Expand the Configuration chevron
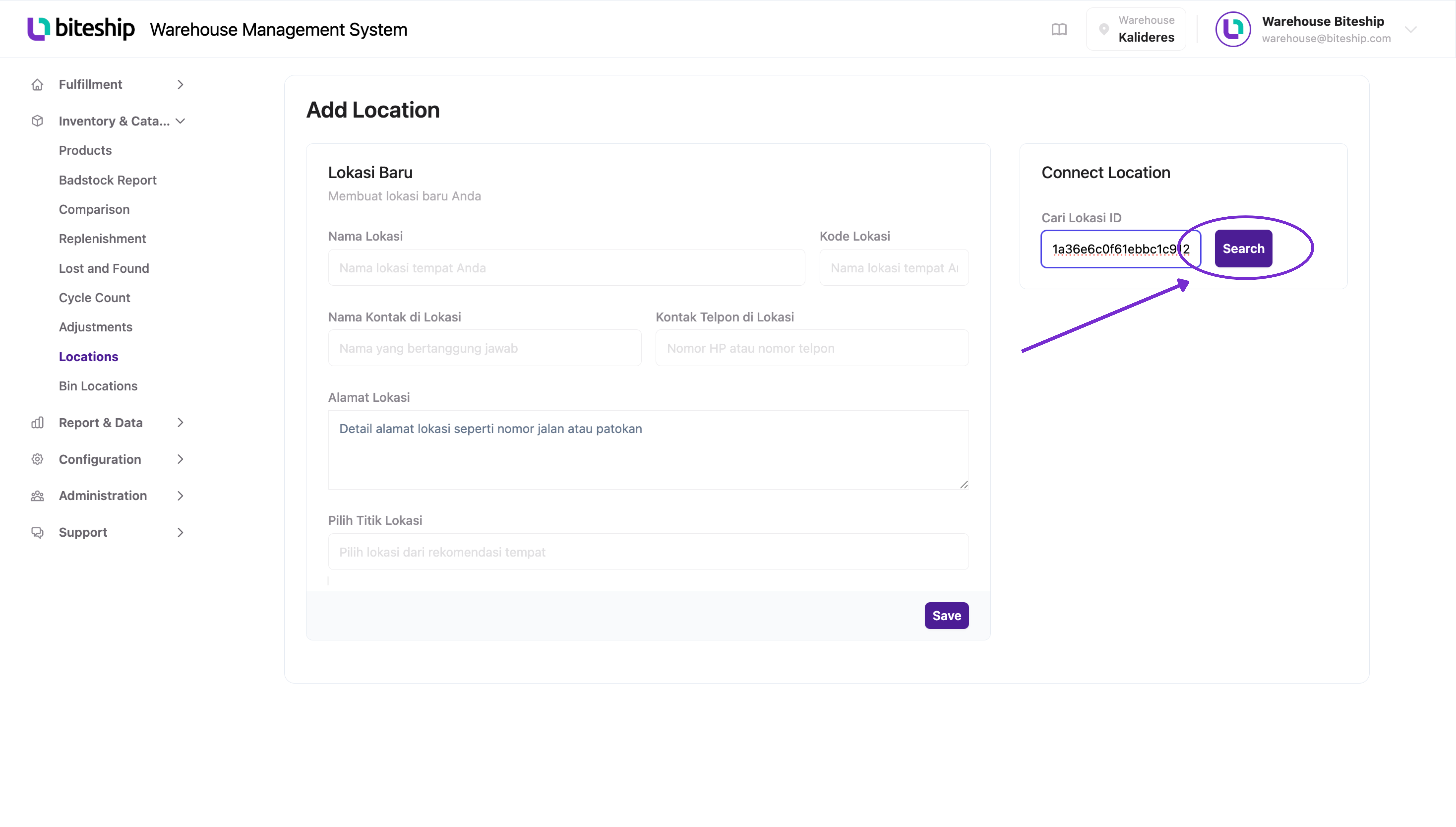This screenshot has height=827, width=1456. 180,459
